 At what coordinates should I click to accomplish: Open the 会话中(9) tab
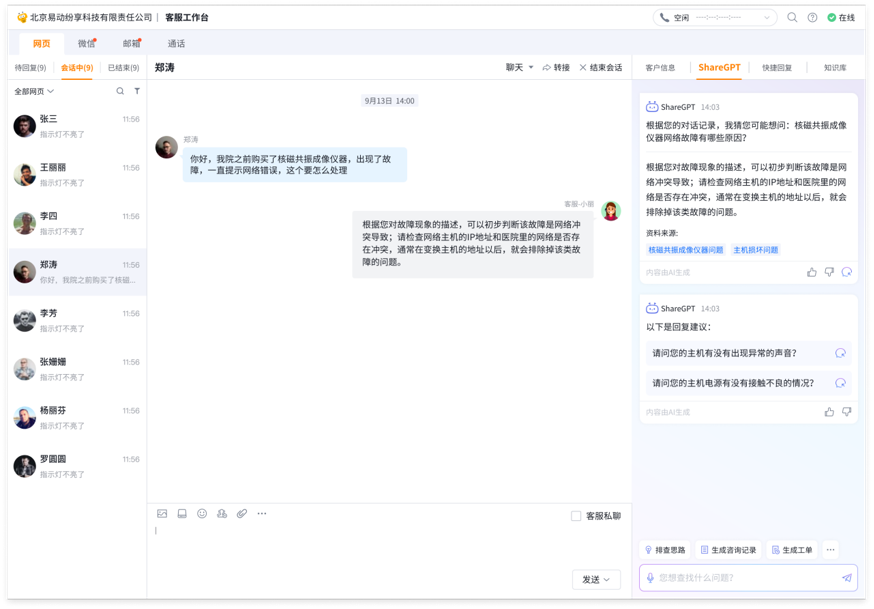(77, 67)
